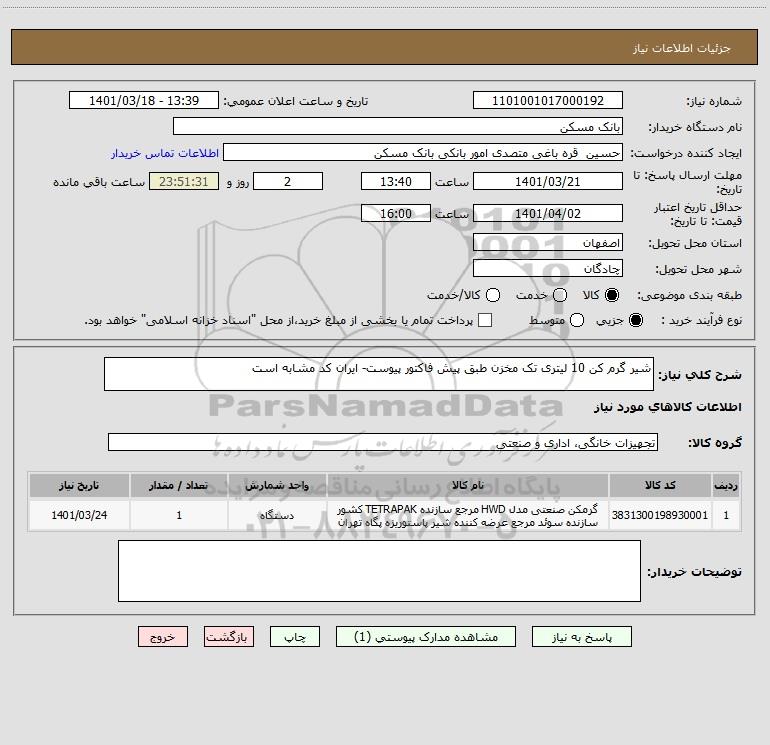Image resolution: width=770 pixels, height=745 pixels.
Task: Click the price validity date 1401/04/02
Action: pyautogui.click(x=548, y=213)
